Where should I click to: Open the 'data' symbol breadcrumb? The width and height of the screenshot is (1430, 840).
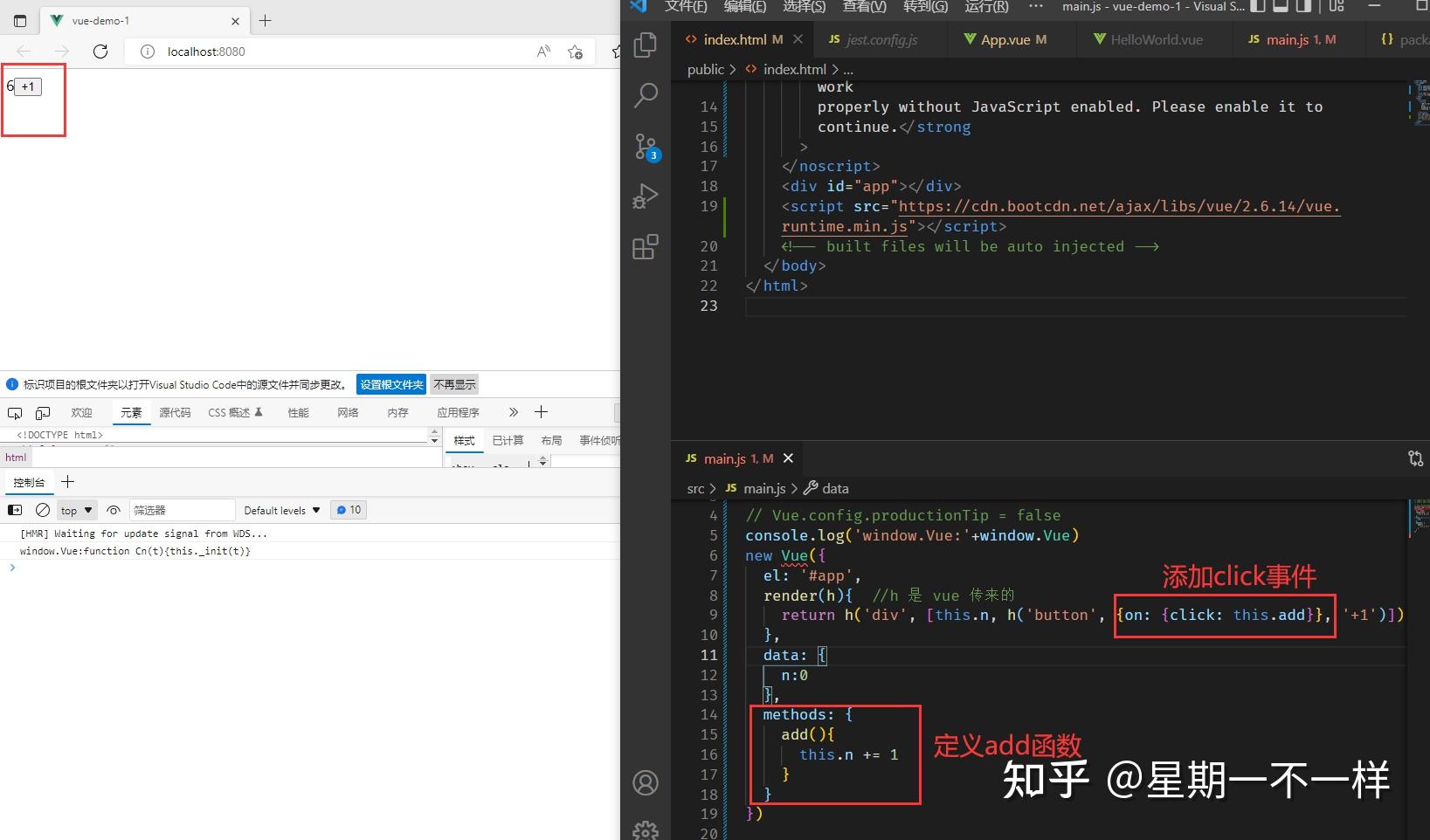(826, 489)
